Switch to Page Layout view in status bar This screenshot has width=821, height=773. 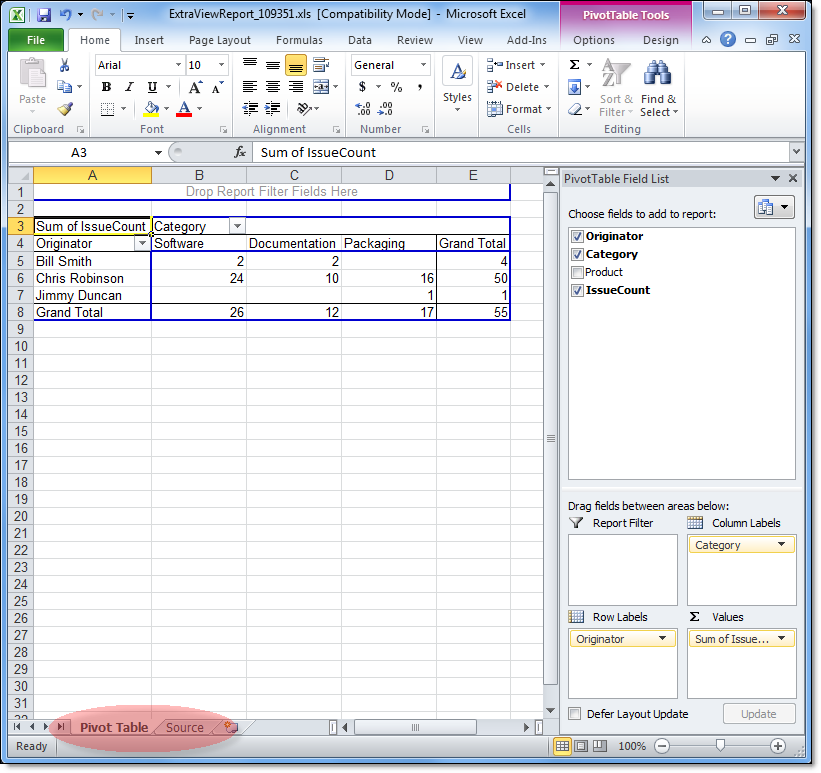point(581,746)
